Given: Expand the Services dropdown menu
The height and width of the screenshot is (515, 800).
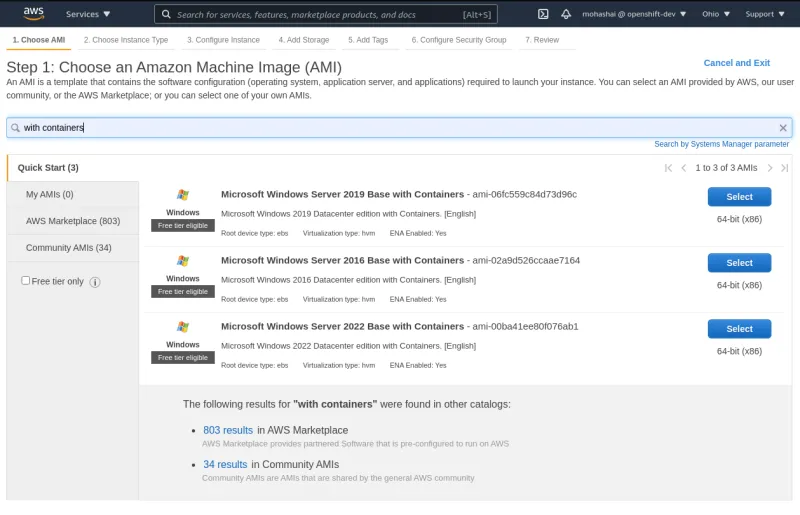Looking at the screenshot, I should [x=89, y=14].
